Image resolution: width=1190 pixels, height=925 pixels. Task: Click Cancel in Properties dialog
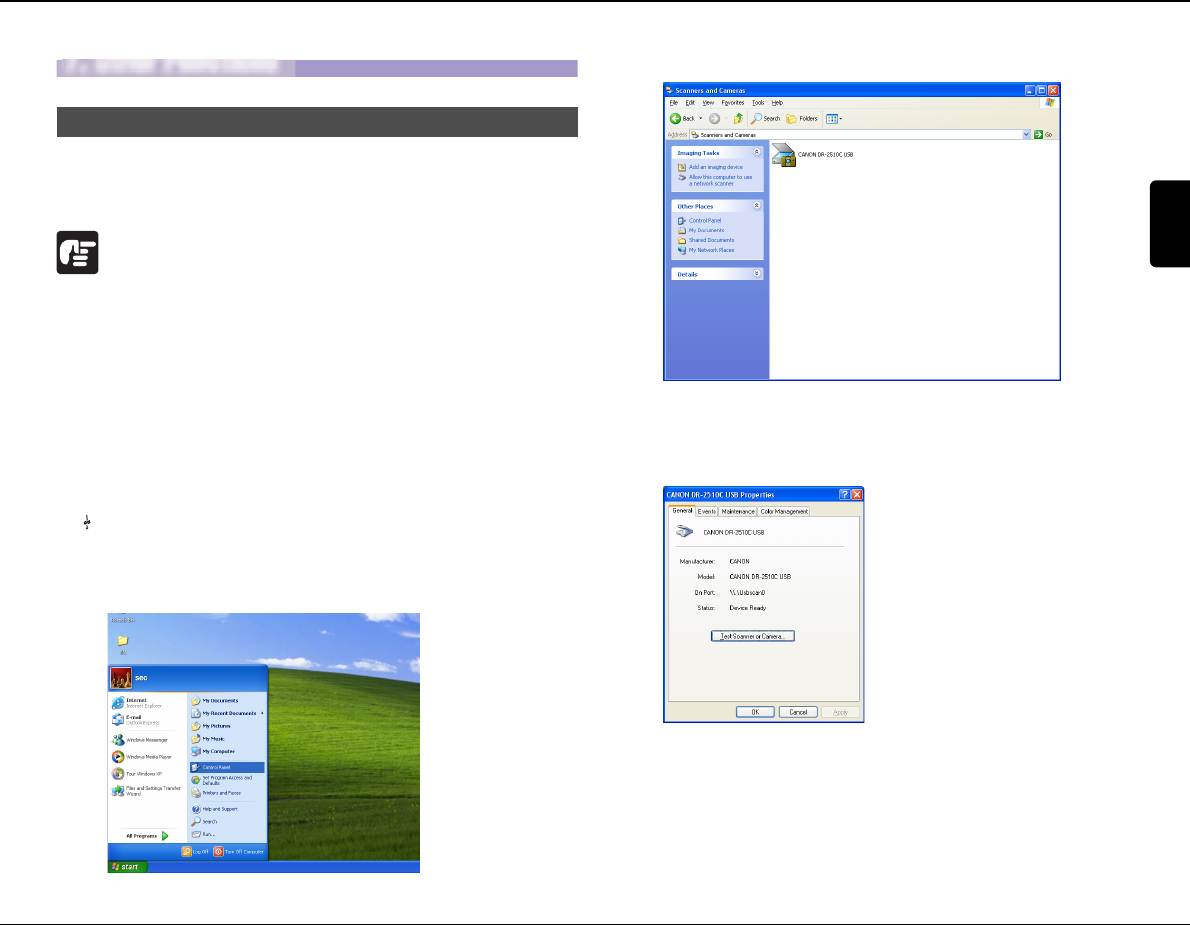pyautogui.click(x=798, y=712)
